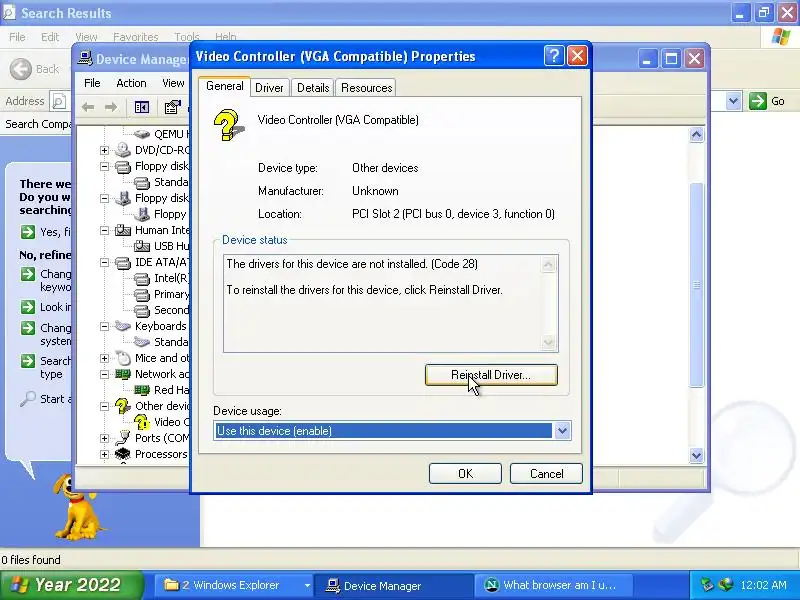Switch to the Driver tab
Viewport: 800px width, 600px height.
pyautogui.click(x=269, y=88)
